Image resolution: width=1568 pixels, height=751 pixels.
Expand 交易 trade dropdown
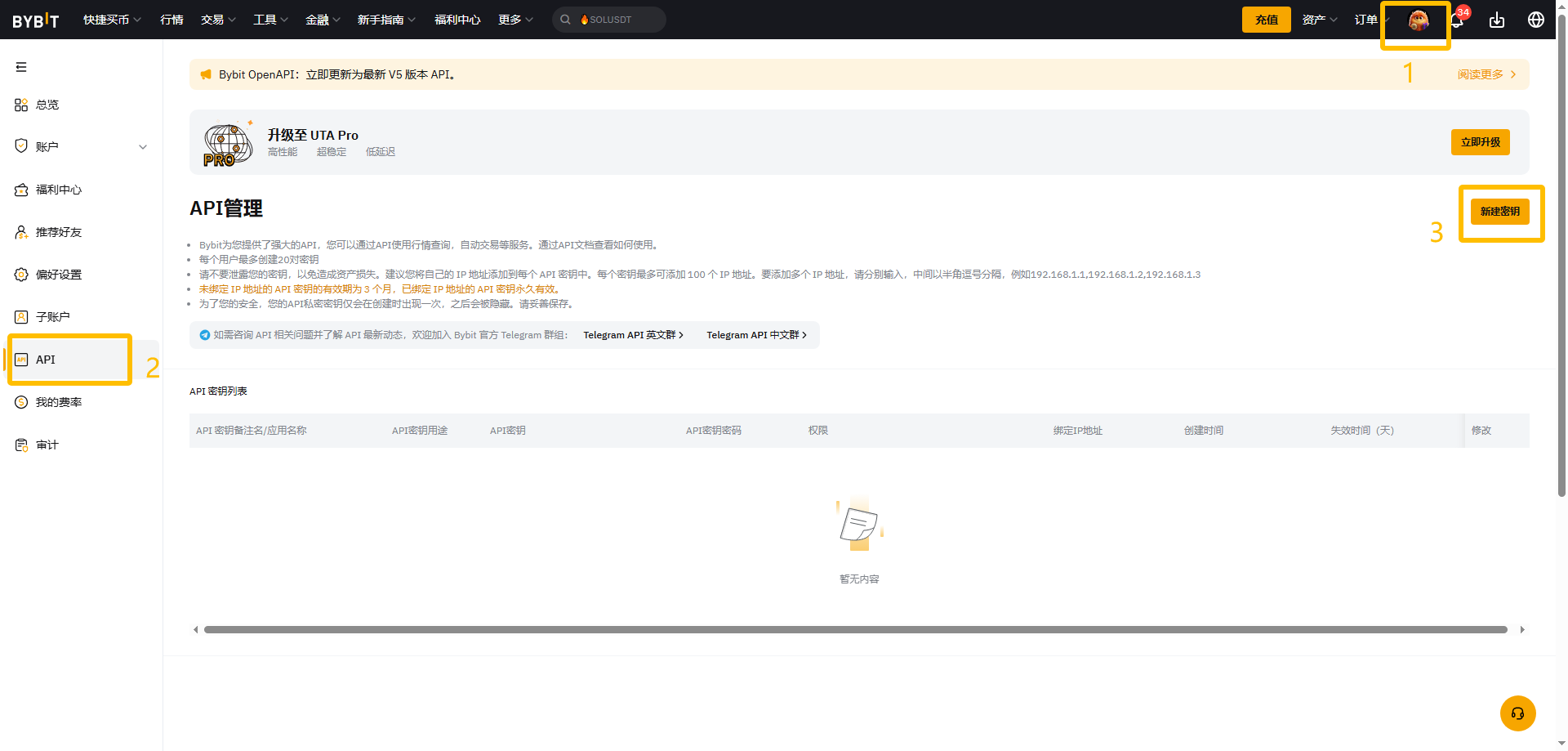pyautogui.click(x=218, y=20)
